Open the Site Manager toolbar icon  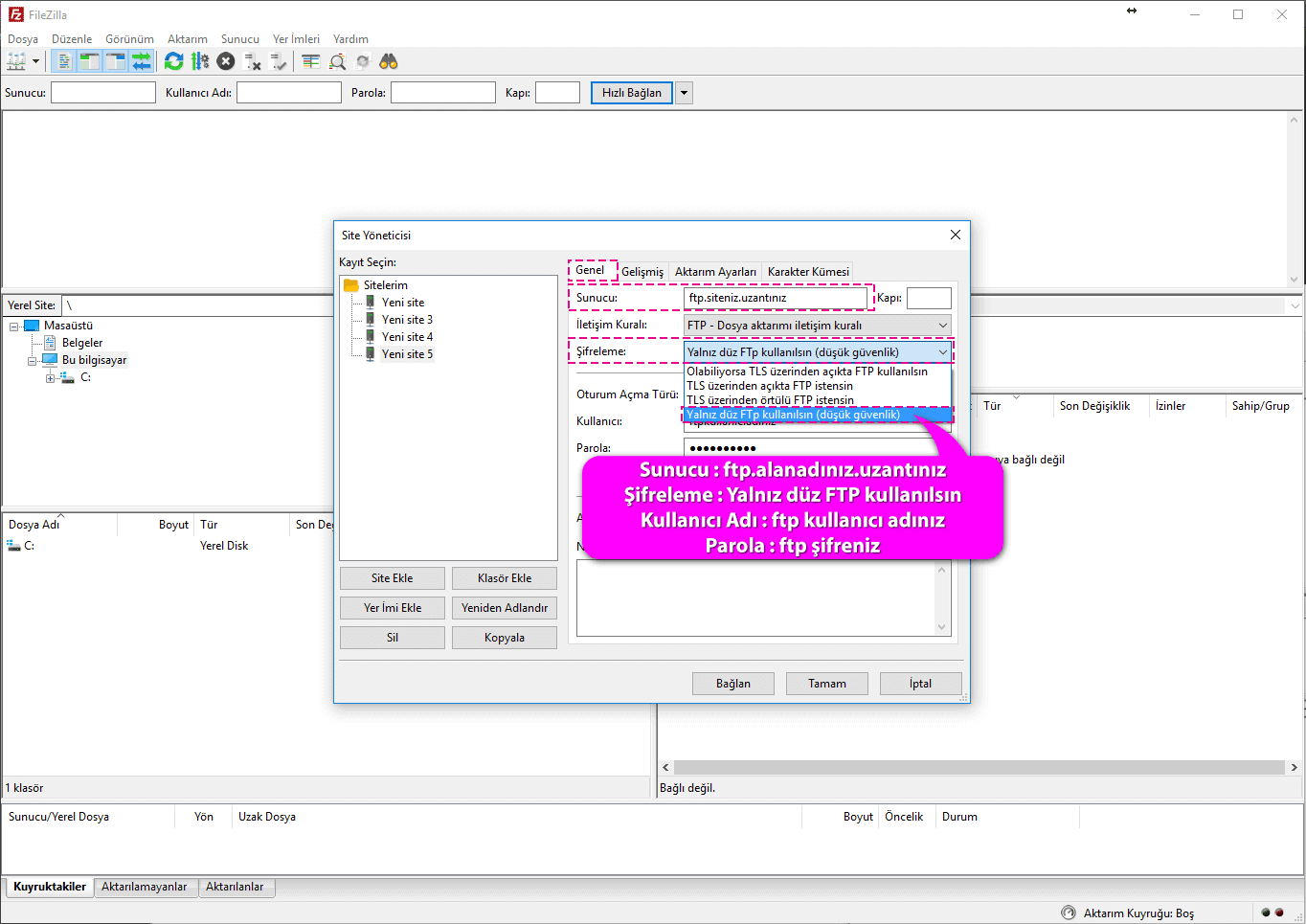16,61
